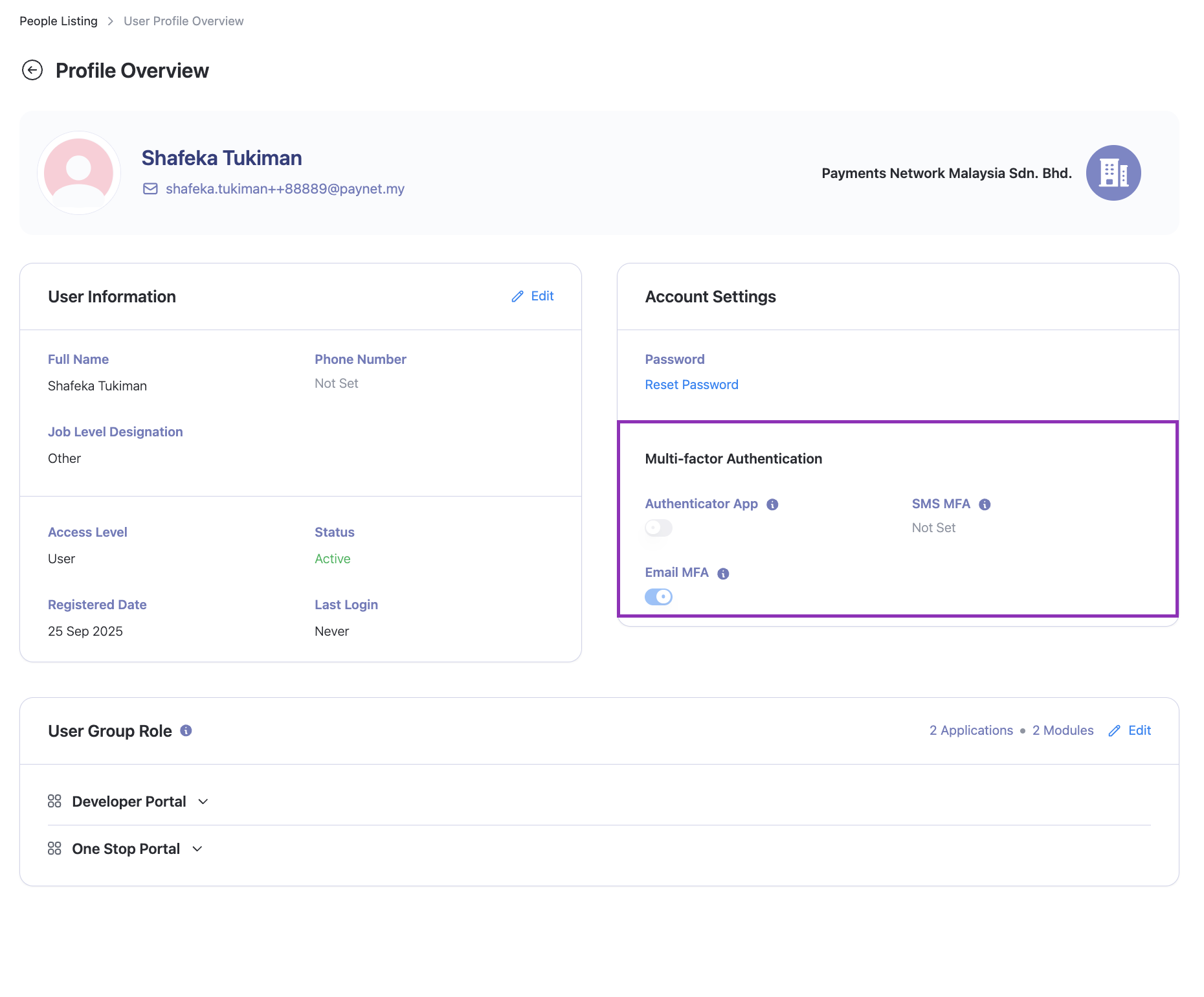Image resolution: width=1204 pixels, height=997 pixels.
Task: Click the company building icon
Action: point(1113,173)
